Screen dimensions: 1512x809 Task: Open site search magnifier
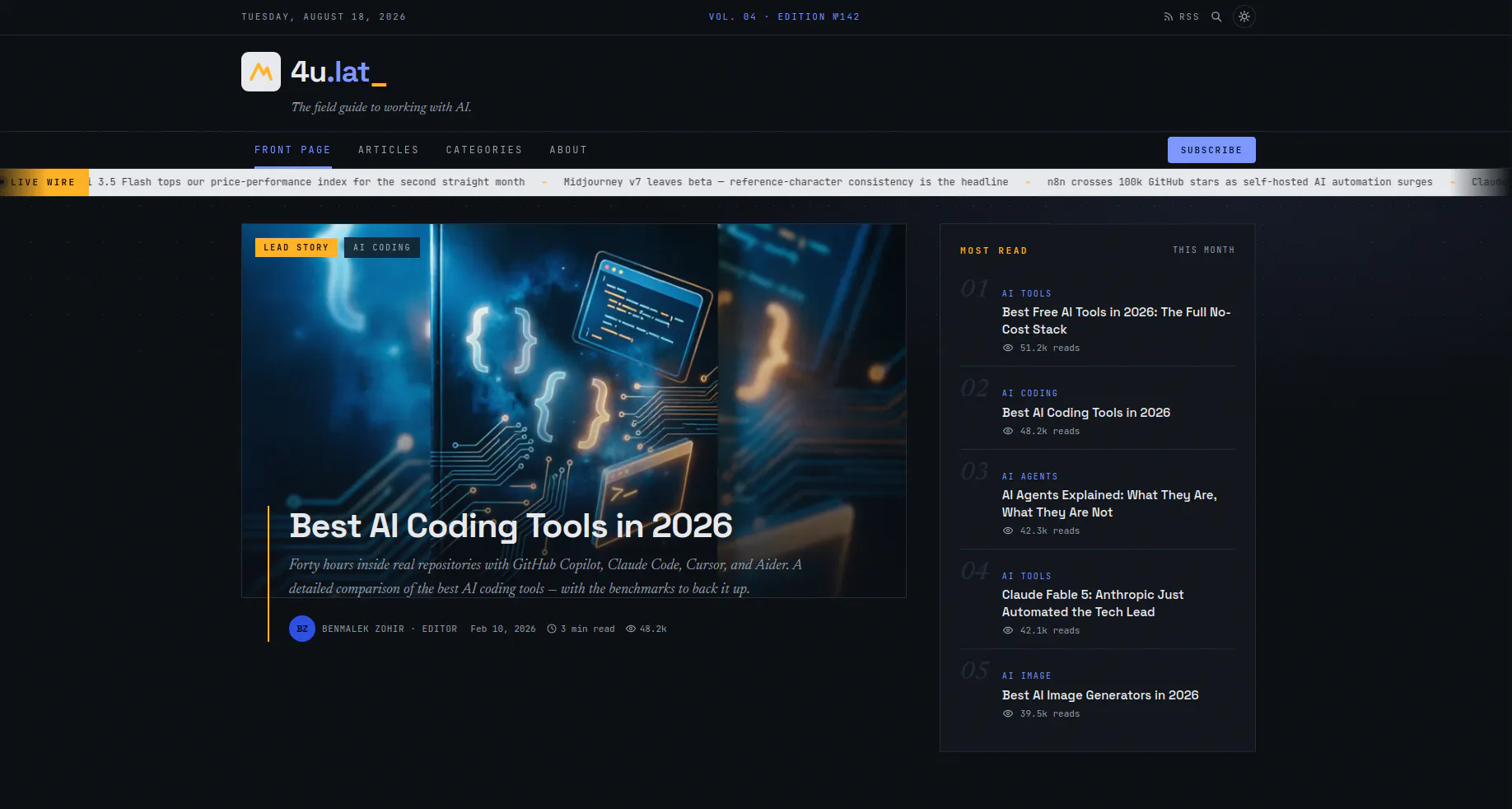coord(1216,16)
